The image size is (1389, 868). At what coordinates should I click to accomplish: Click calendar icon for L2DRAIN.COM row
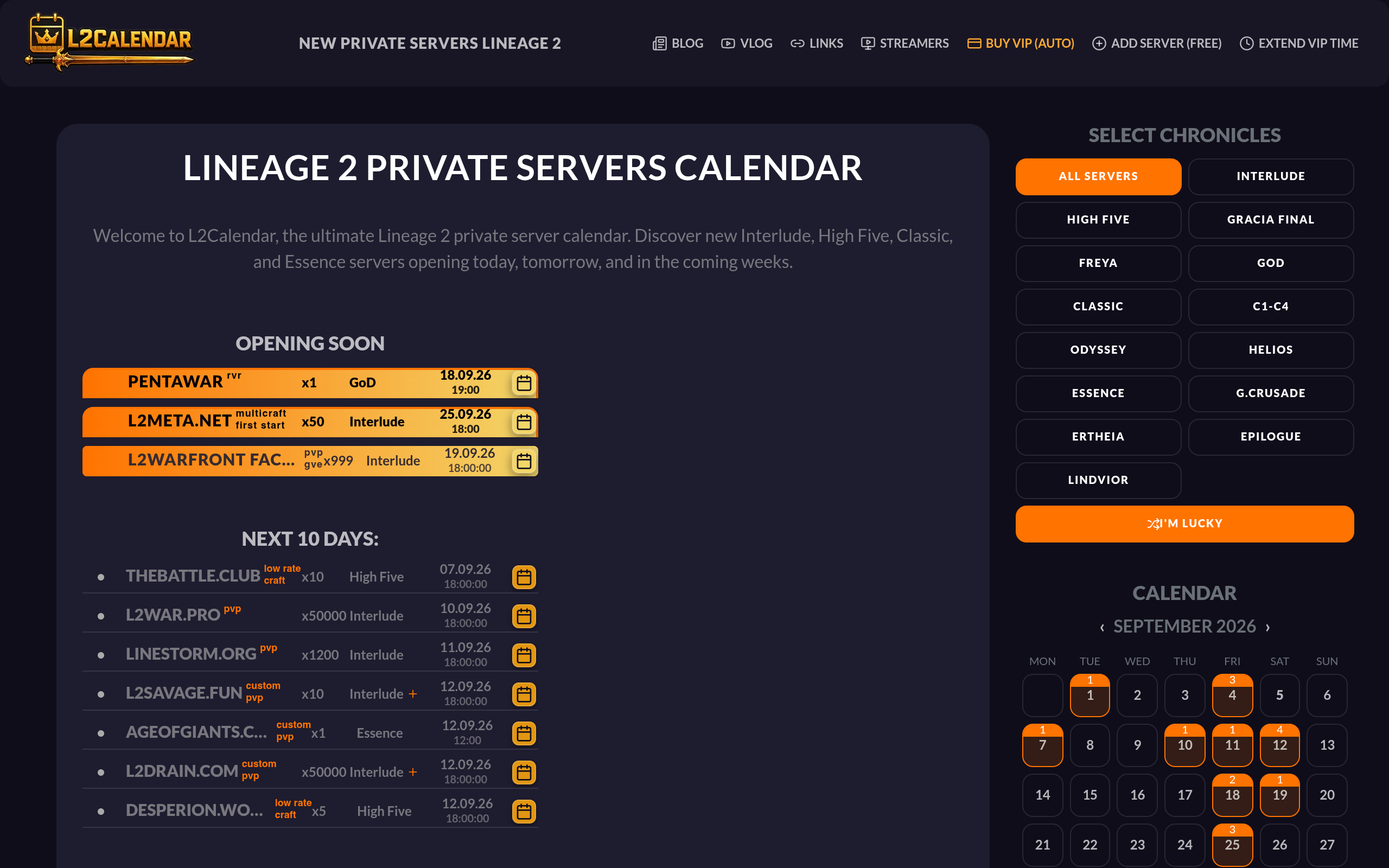click(524, 772)
